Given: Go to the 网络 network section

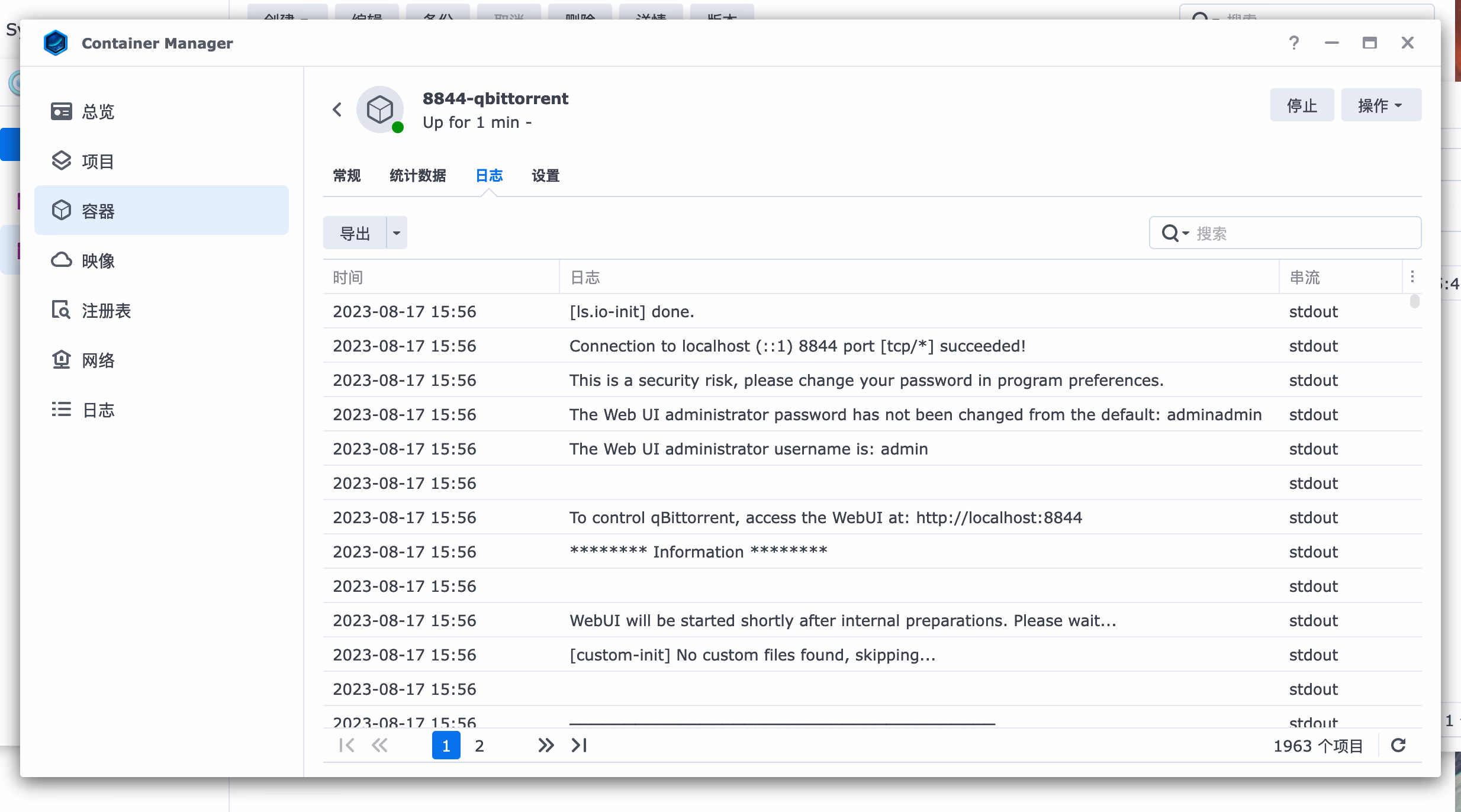Looking at the screenshot, I should click(98, 360).
